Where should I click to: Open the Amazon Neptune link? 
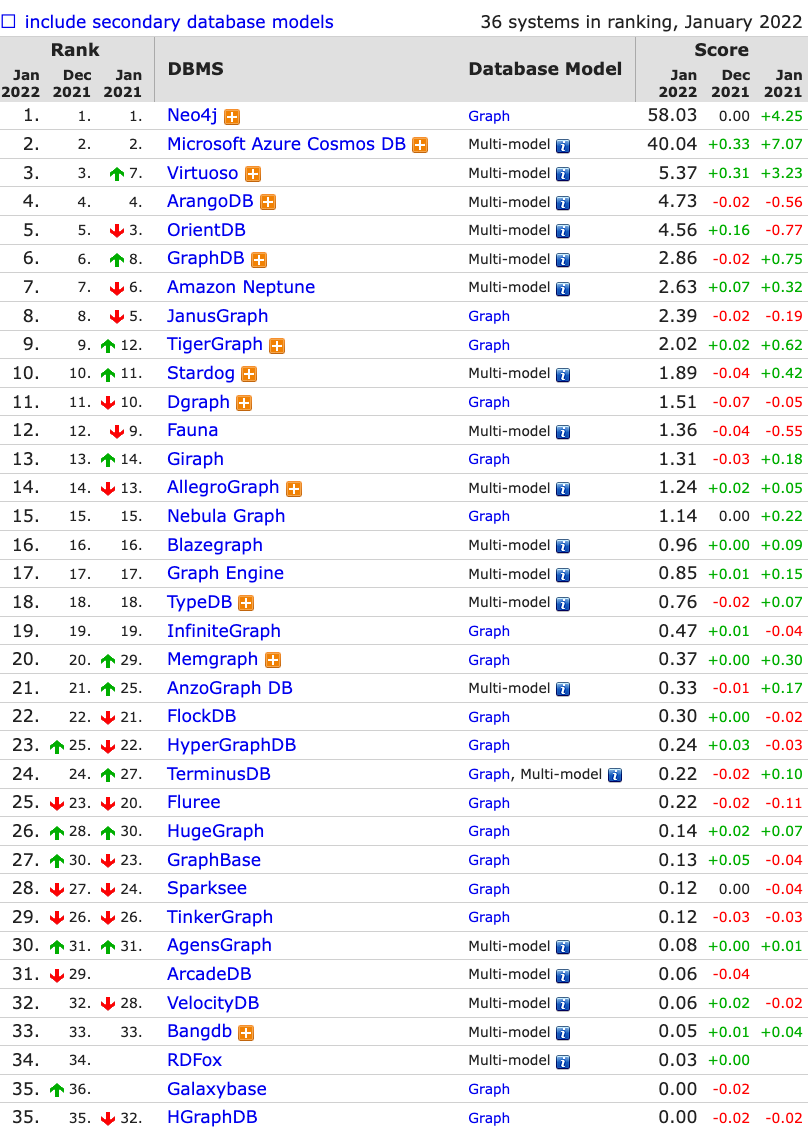click(241, 287)
